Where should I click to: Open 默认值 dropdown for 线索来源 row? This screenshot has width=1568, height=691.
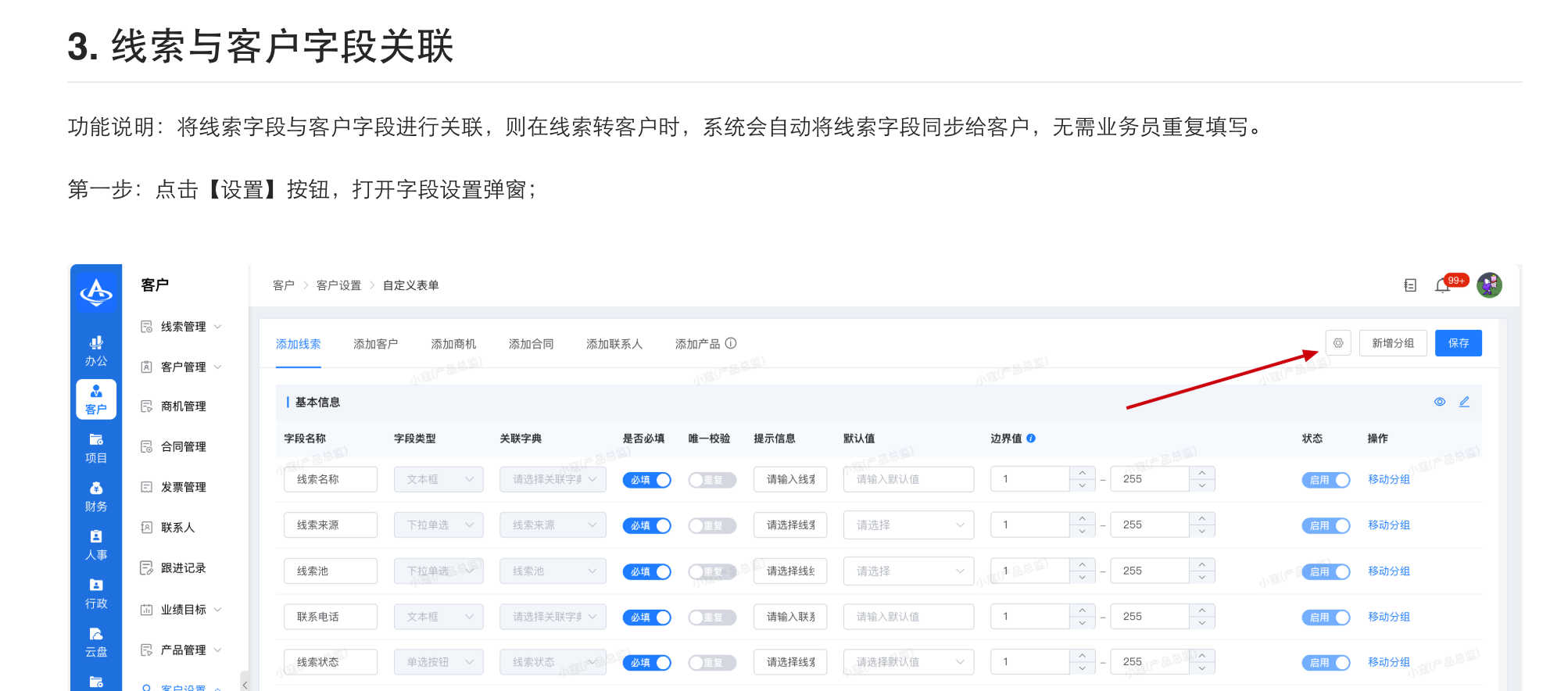point(908,525)
